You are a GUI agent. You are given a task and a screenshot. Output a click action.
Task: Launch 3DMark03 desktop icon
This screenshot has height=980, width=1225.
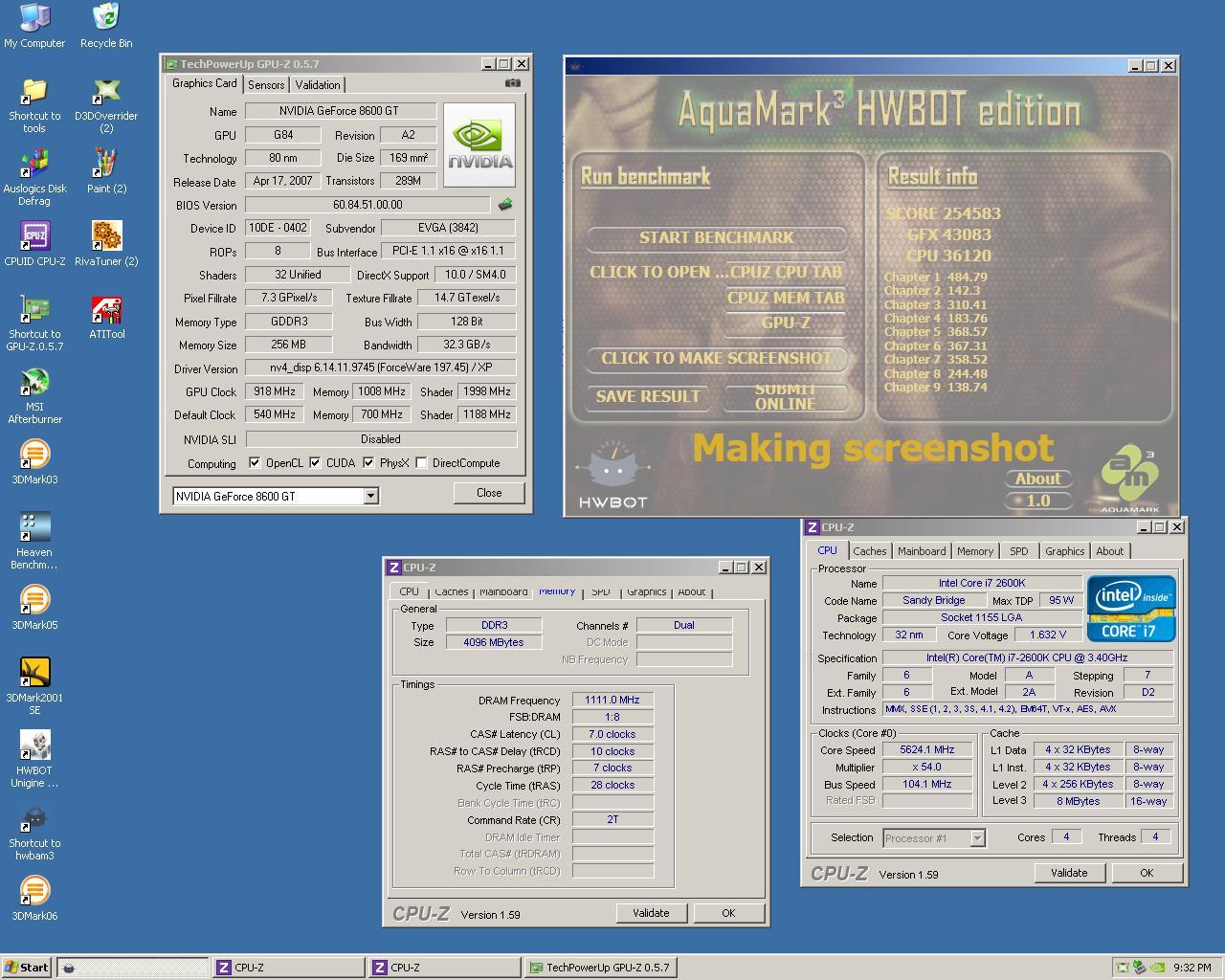click(x=34, y=462)
